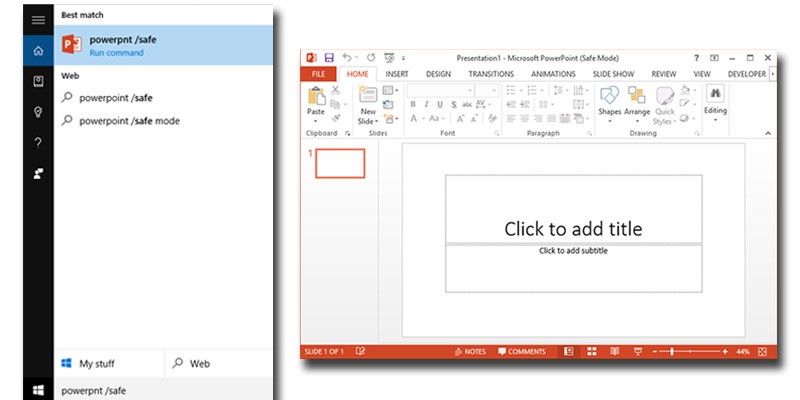Click the 'My stuff' search filter button
Image resolution: width=800 pixels, height=400 pixels.
[109, 363]
